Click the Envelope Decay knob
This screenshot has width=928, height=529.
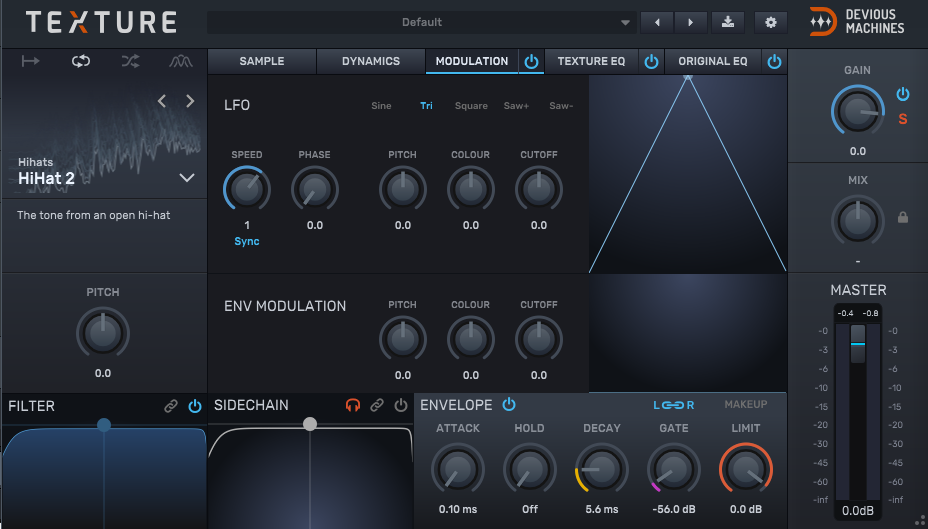(x=602, y=469)
